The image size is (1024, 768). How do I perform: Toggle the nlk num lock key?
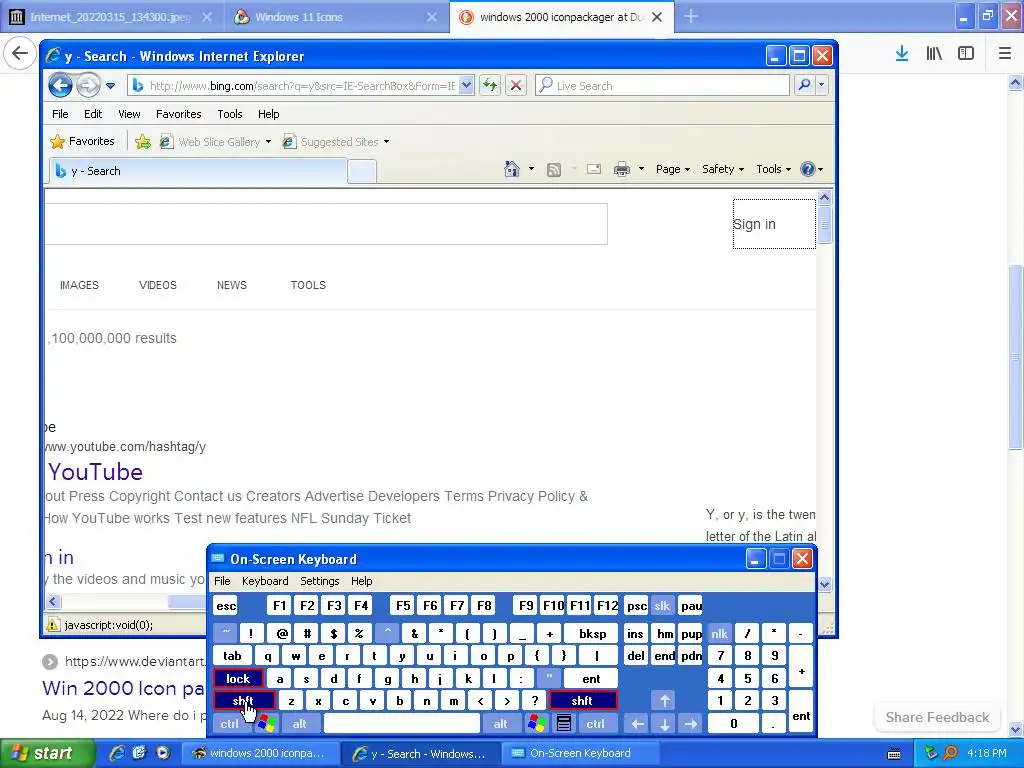719,633
